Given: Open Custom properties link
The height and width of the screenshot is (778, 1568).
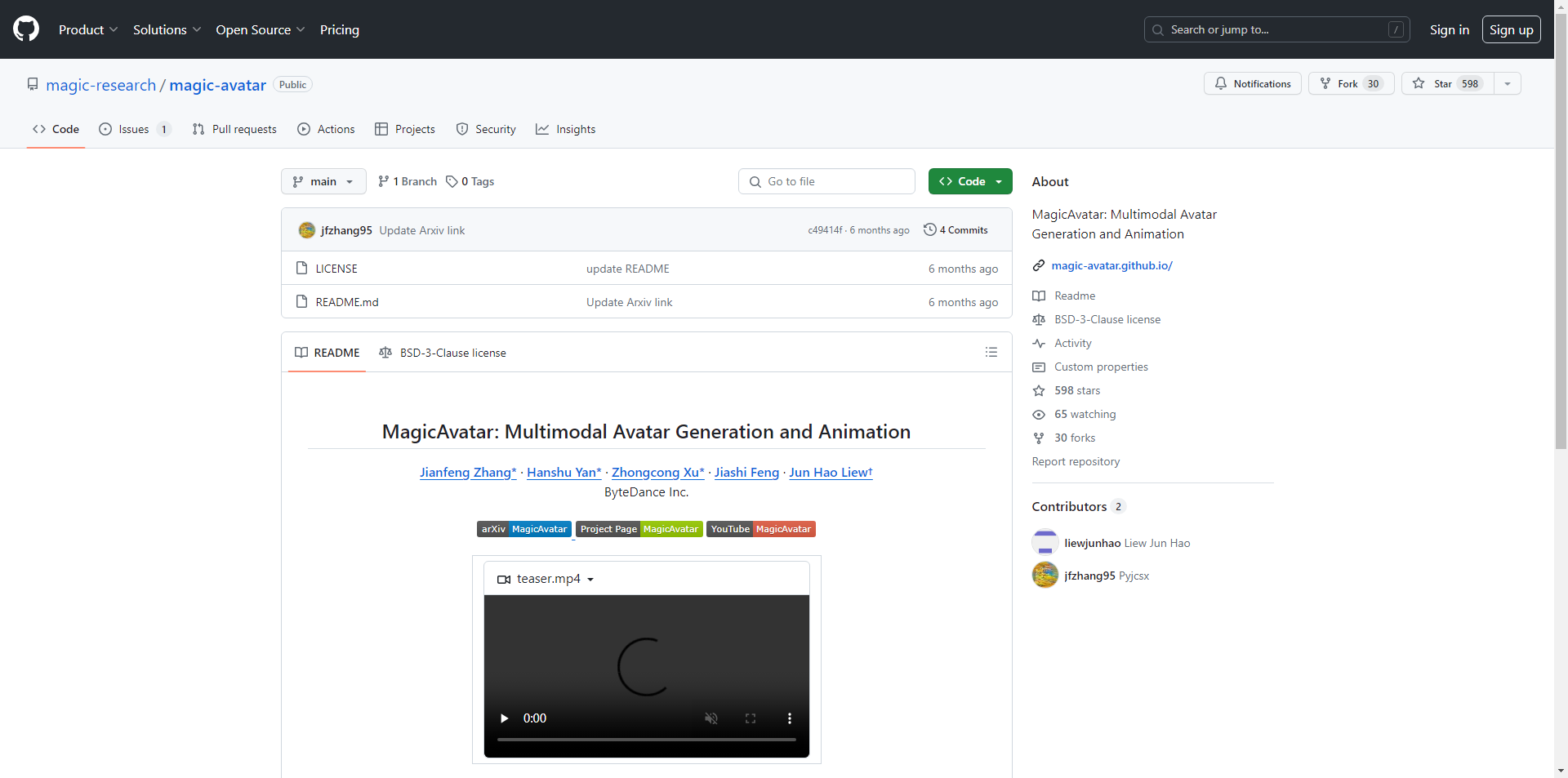Looking at the screenshot, I should 1101,367.
